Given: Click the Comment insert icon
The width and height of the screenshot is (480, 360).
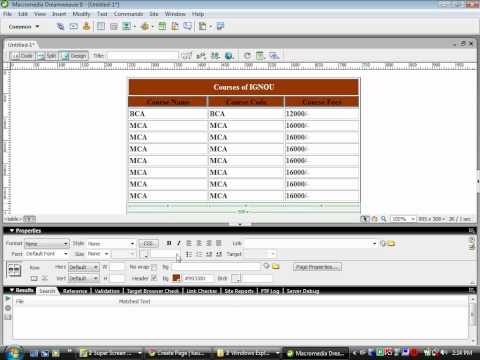Looking at the screenshot, I should coord(188,27).
